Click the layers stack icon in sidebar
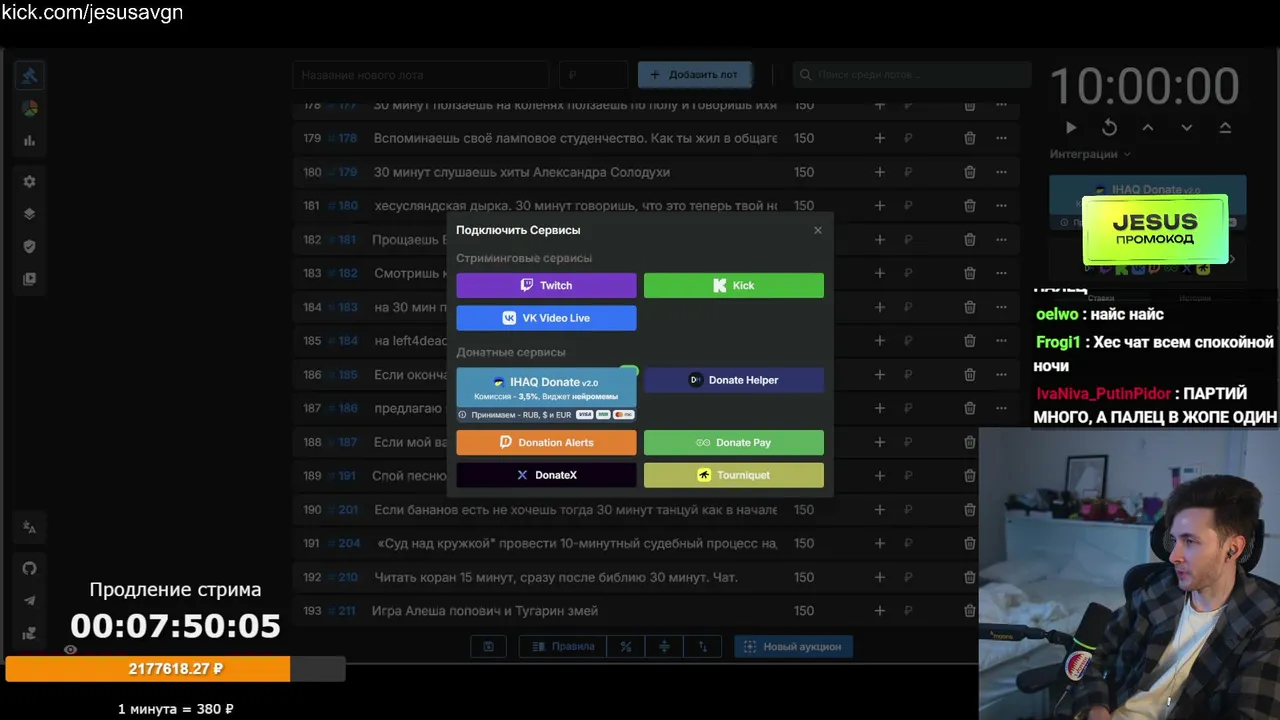This screenshot has height=720, width=1280. click(29, 214)
